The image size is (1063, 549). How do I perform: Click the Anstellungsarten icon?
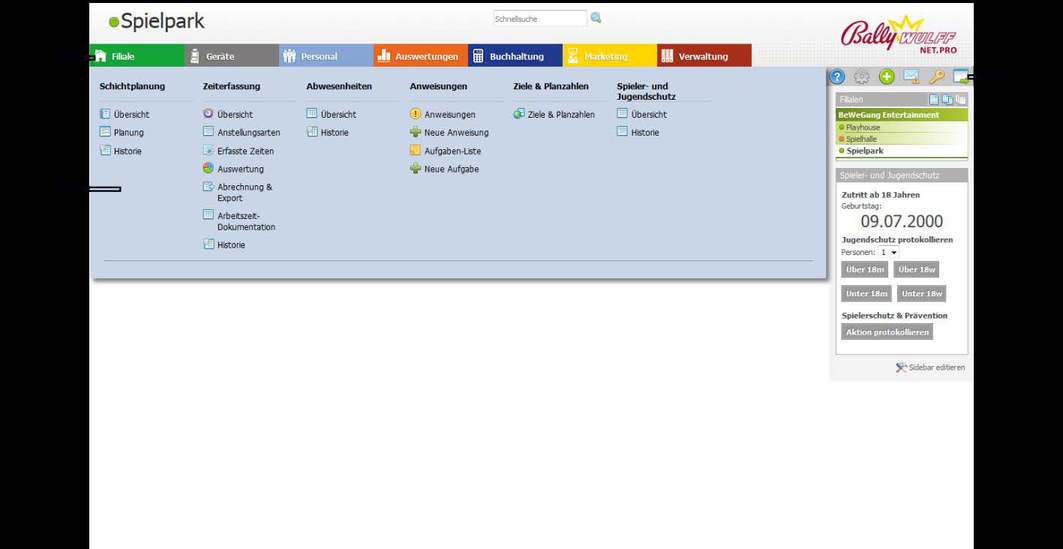point(208,132)
